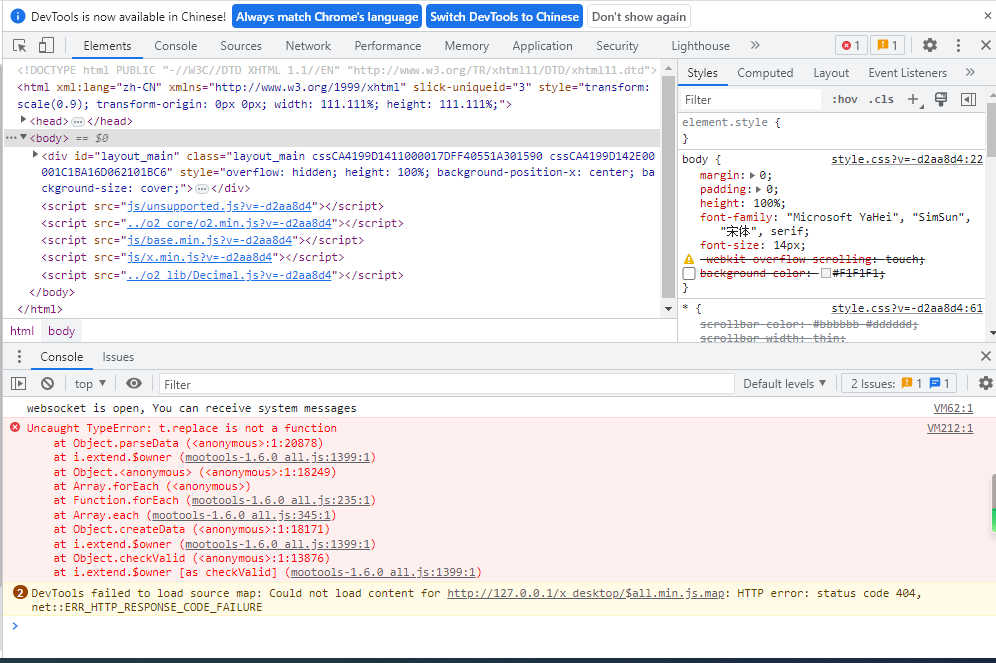
Task: Open DevTools settings gear
Action: [x=930, y=46]
